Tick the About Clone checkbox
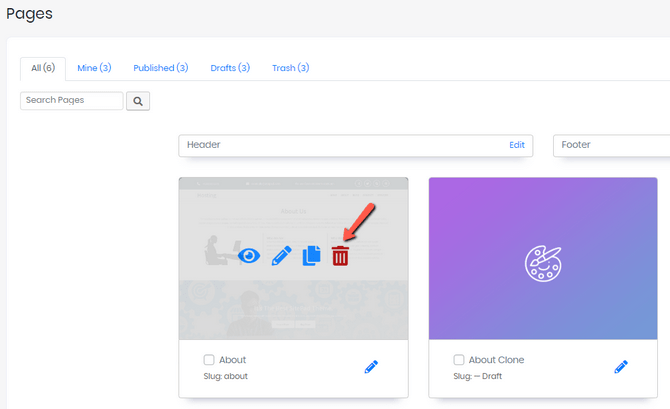 [x=459, y=360]
